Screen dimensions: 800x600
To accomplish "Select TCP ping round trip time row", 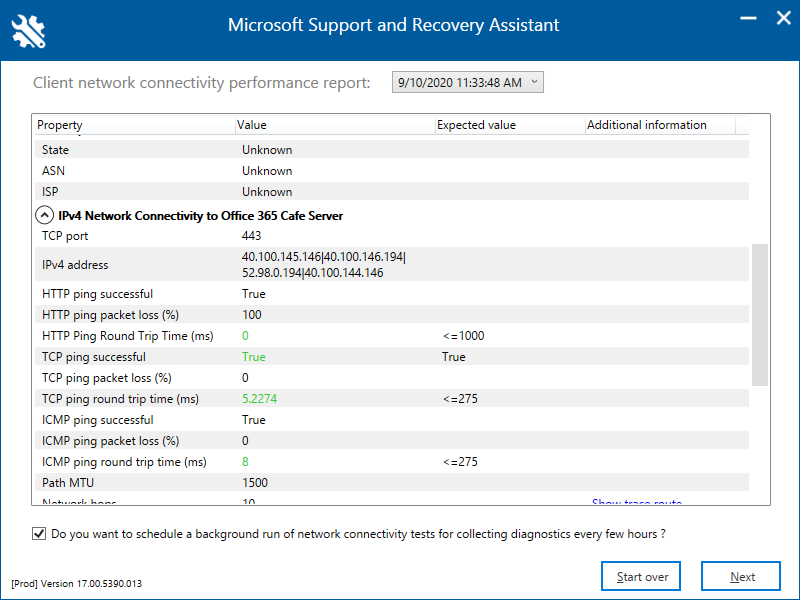I will click(392, 398).
